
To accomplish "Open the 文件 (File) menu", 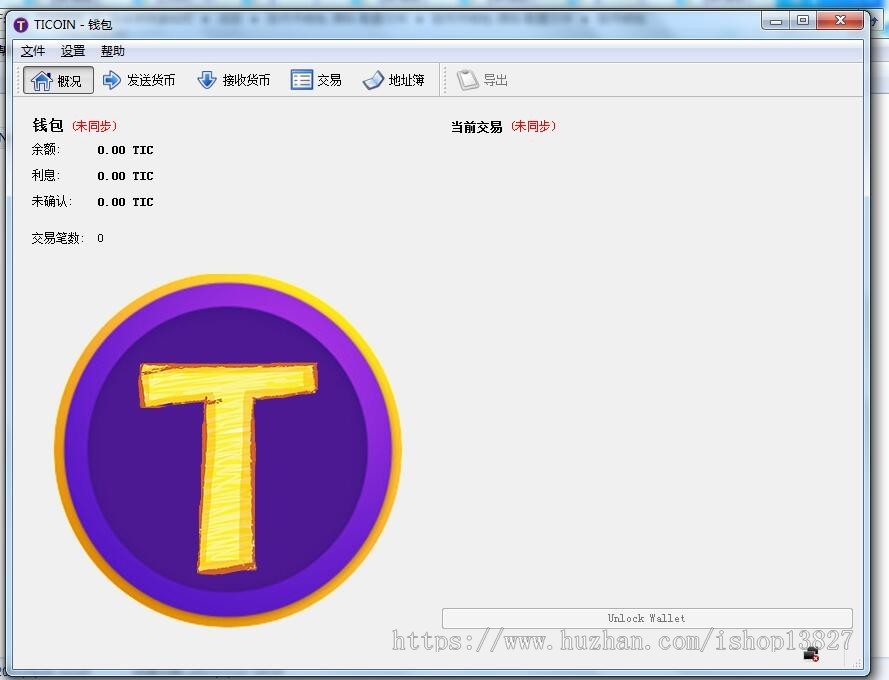I will 32,50.
